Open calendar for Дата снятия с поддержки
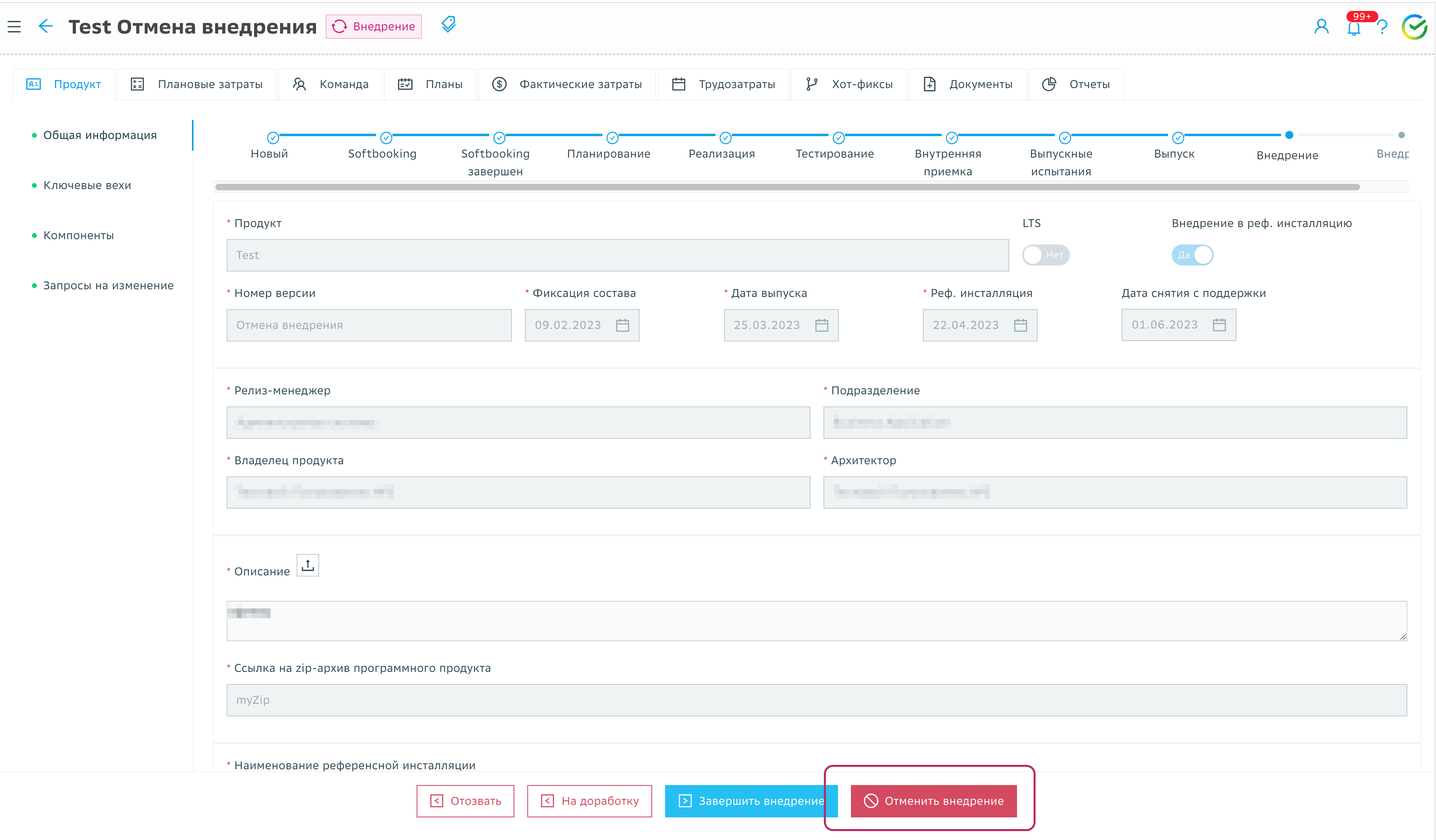Image resolution: width=1436 pixels, height=840 pixels. coord(1219,325)
